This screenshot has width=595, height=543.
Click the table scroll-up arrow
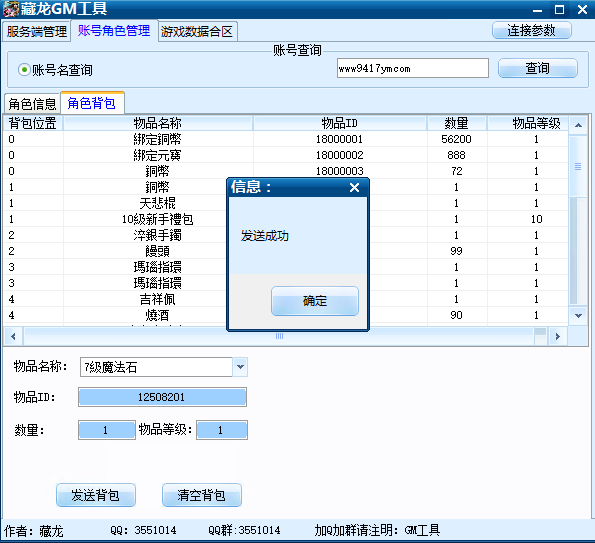coord(578,125)
